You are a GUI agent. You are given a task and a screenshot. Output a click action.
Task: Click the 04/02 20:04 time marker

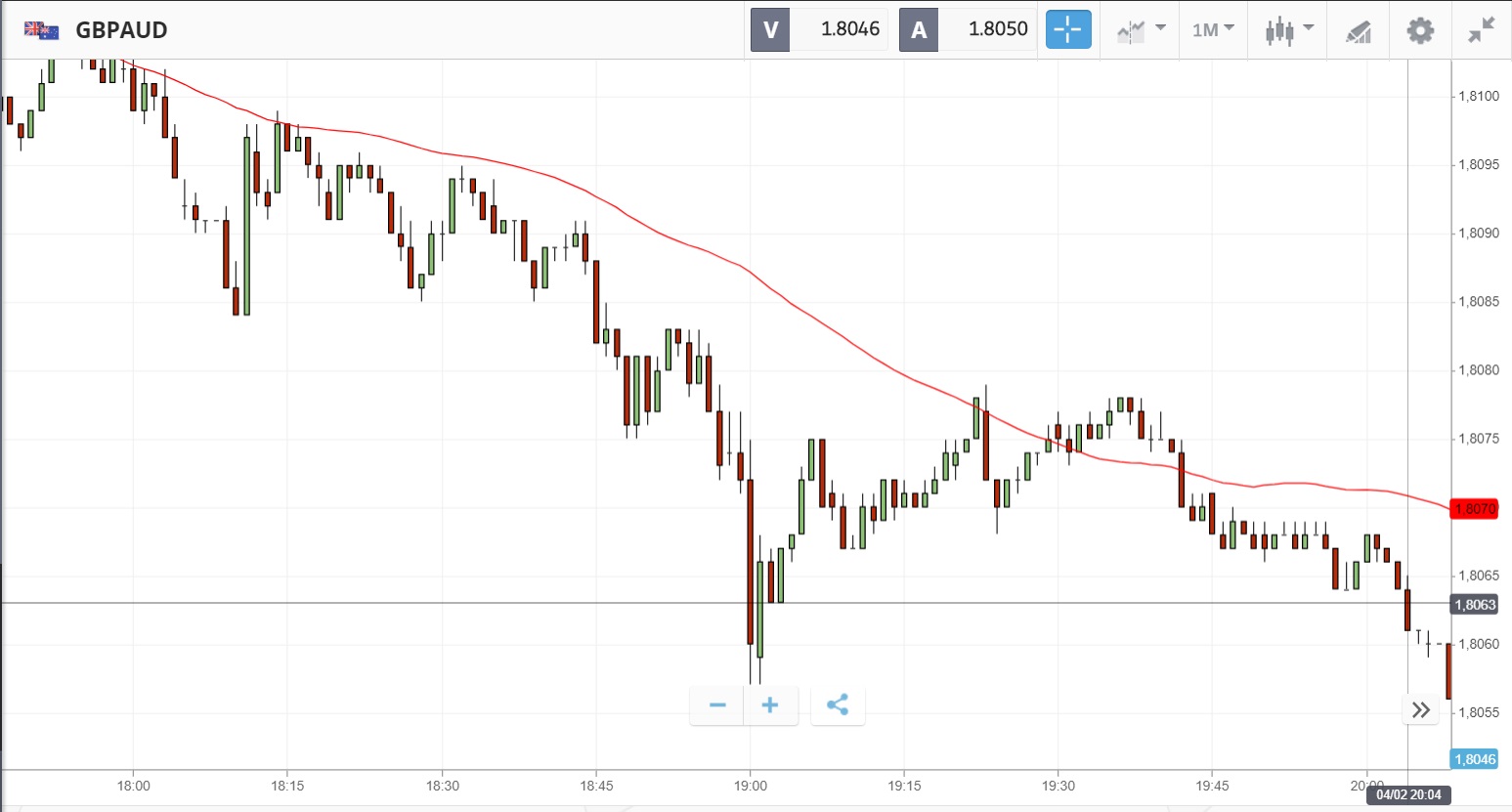(1408, 794)
